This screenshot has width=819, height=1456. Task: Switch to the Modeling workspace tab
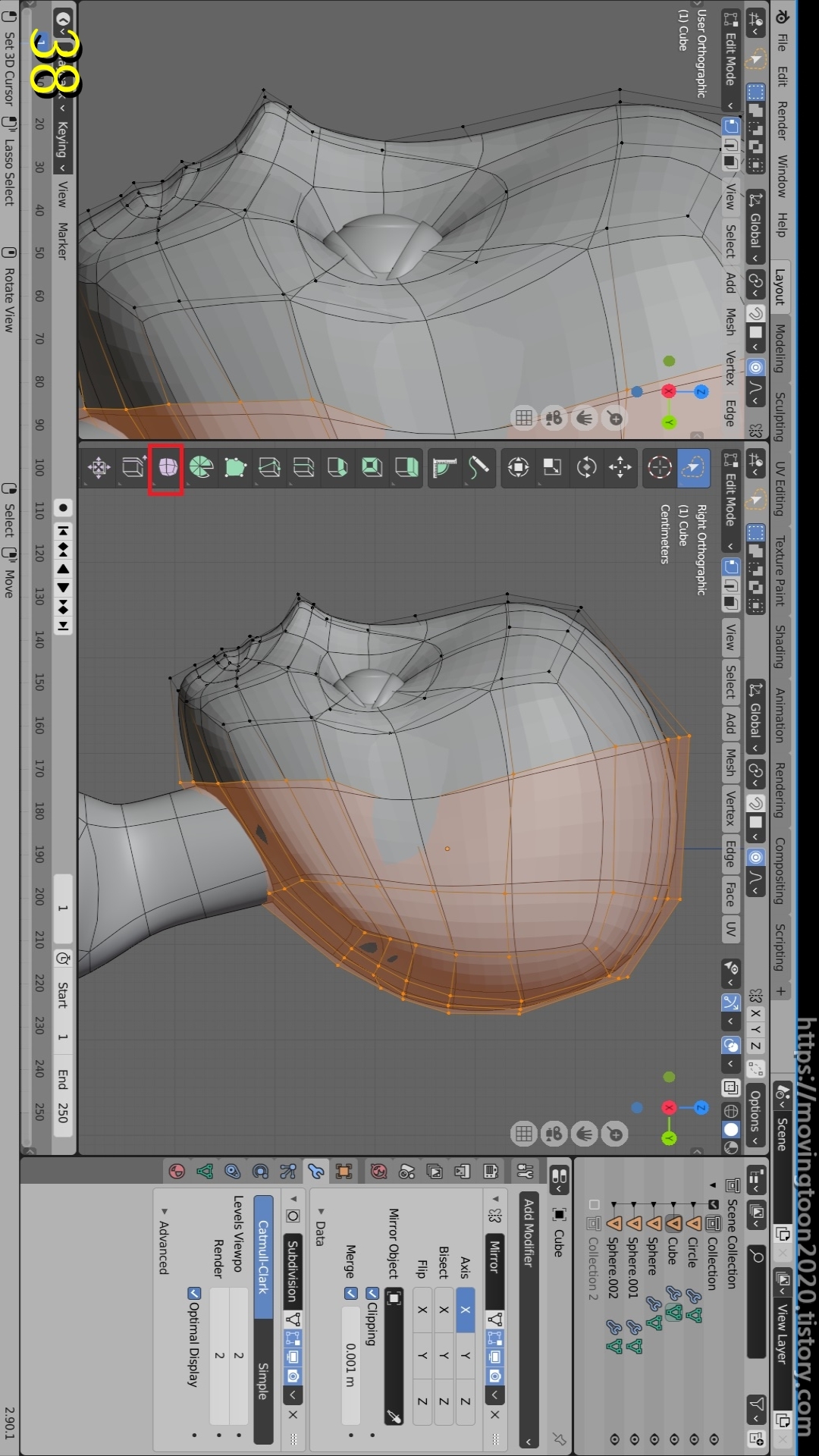click(x=780, y=348)
